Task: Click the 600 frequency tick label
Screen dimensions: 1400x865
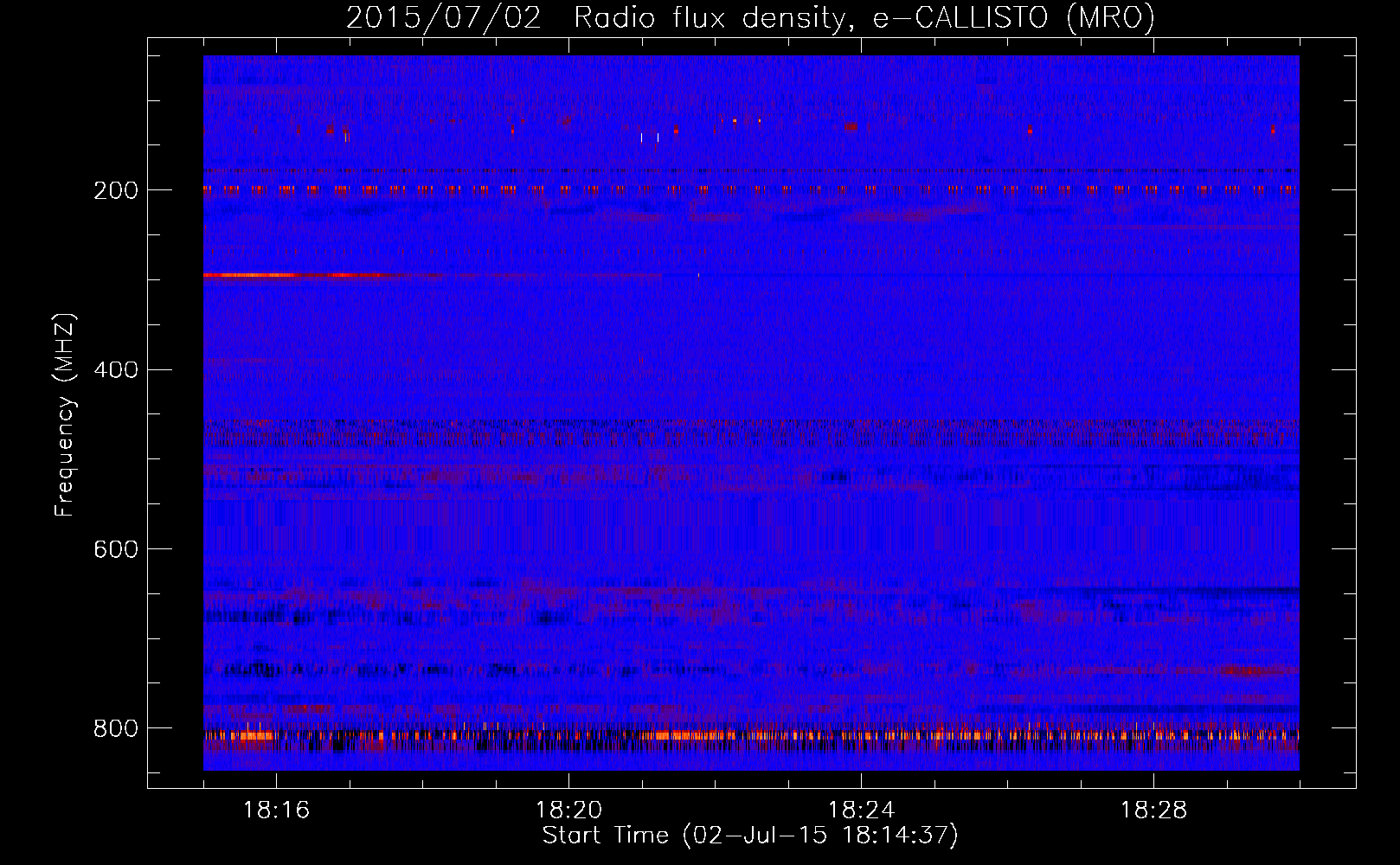Action: [116, 549]
